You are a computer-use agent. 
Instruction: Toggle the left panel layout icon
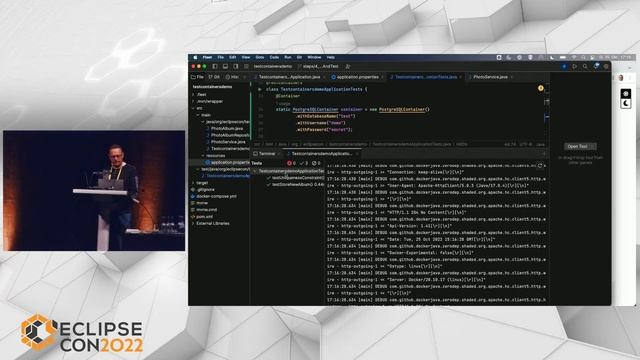tap(215, 67)
